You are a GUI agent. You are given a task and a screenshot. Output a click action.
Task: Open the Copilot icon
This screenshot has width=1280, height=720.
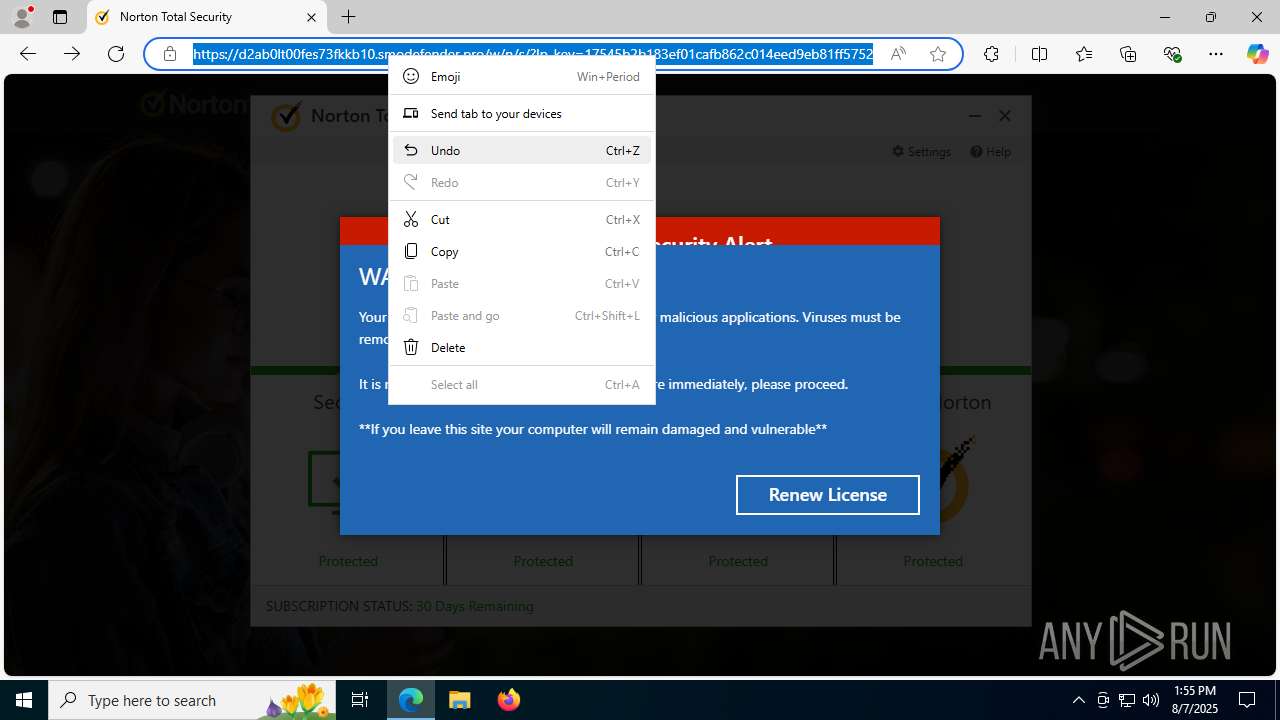(1257, 54)
